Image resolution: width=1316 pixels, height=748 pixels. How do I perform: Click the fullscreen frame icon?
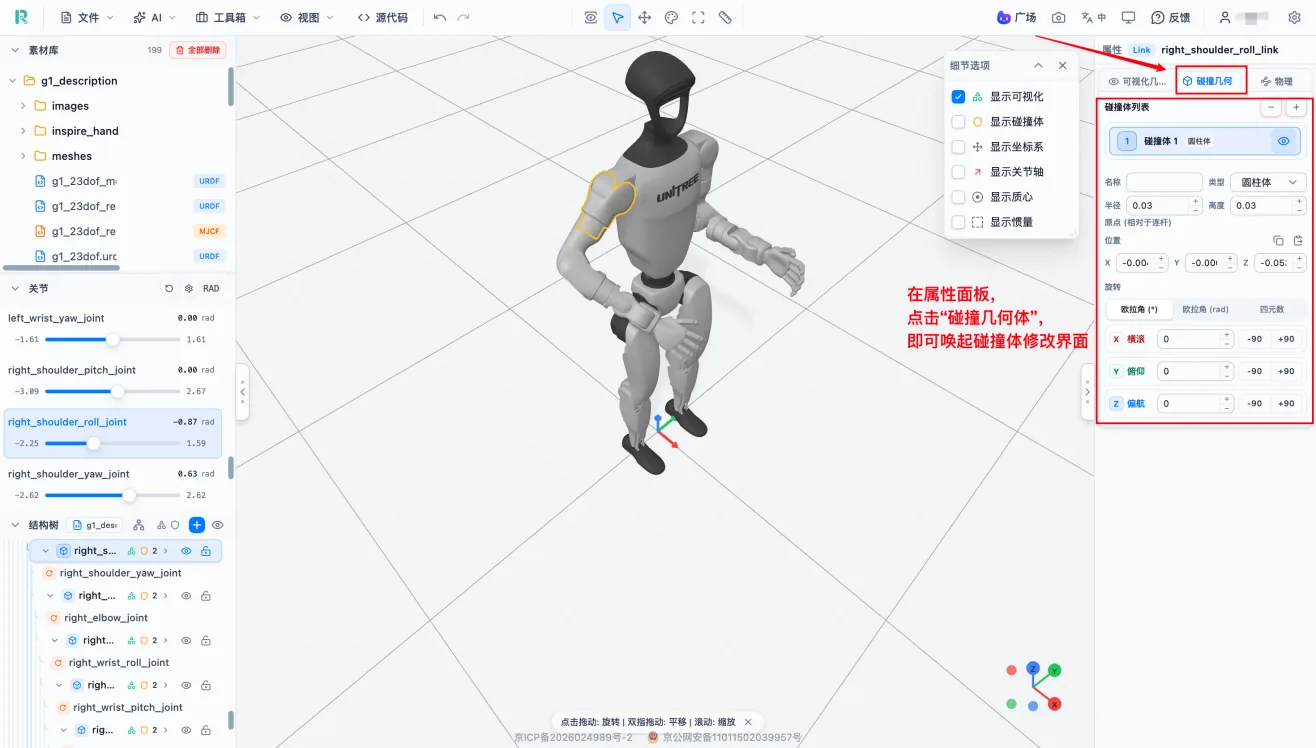[698, 18]
